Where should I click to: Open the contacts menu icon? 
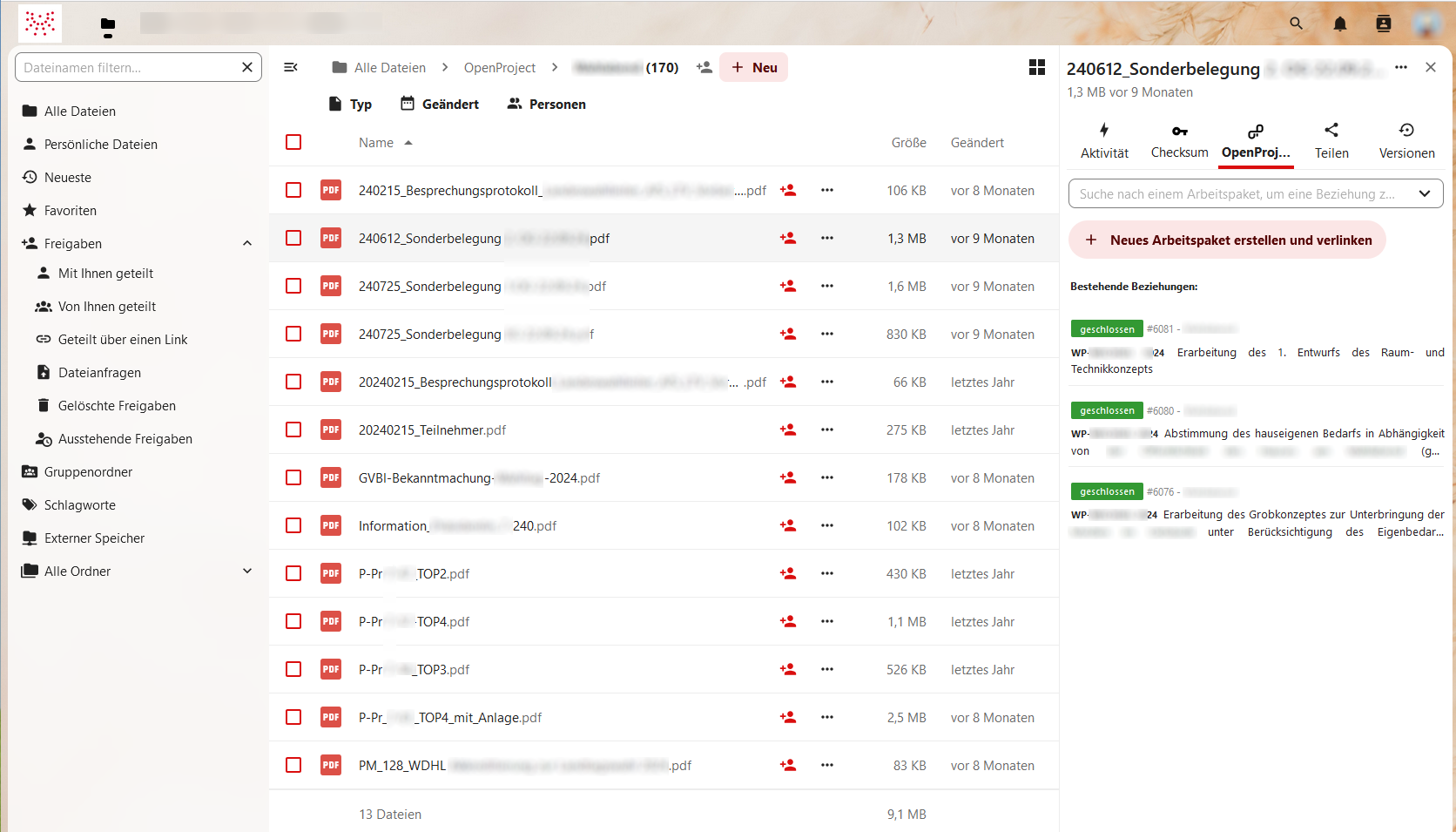tap(1383, 24)
